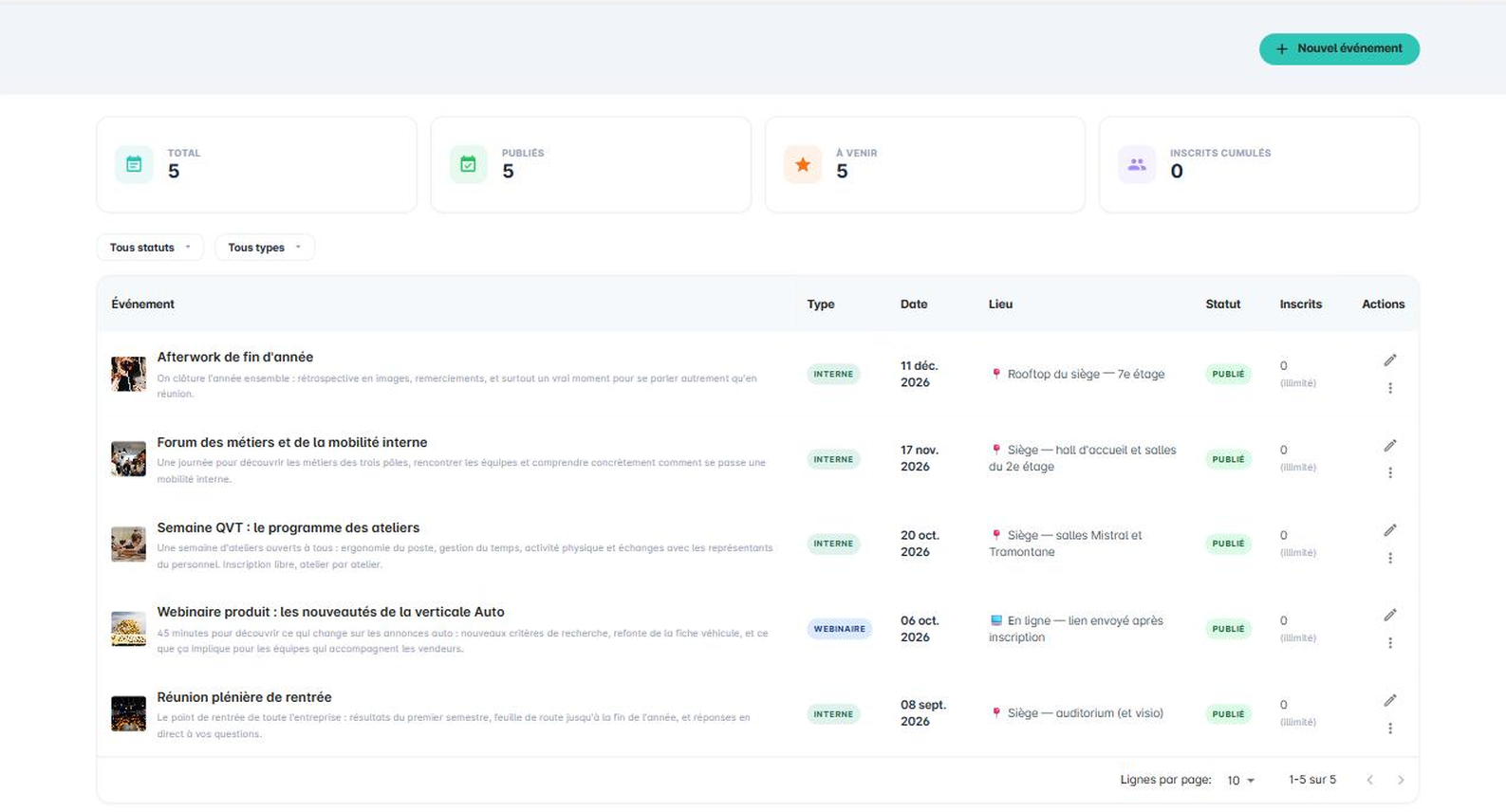Image resolution: width=1506 pixels, height=812 pixels.
Task: Click the Inscrits column header
Action: pos(1300,304)
